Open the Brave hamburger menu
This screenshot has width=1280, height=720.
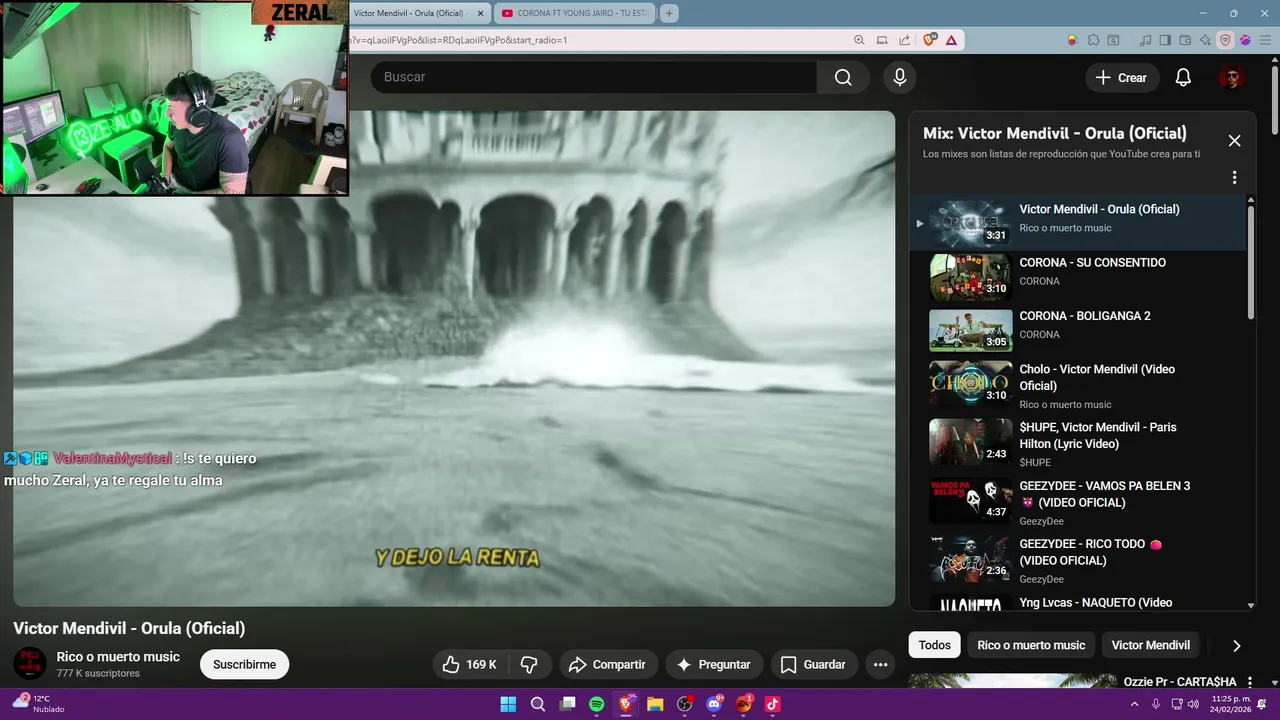click(1265, 40)
